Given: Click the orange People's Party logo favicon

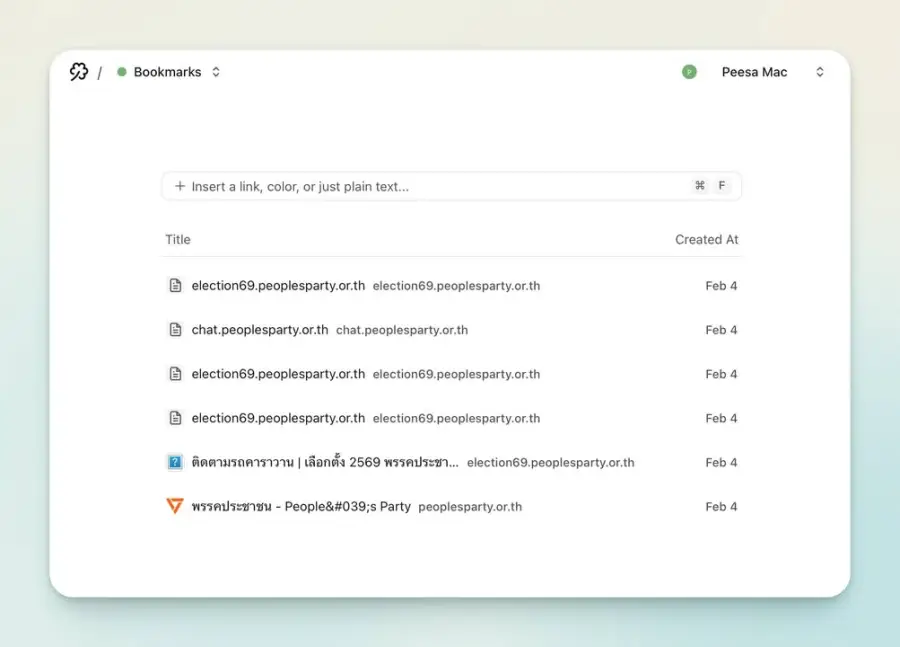Looking at the screenshot, I should click(x=175, y=506).
